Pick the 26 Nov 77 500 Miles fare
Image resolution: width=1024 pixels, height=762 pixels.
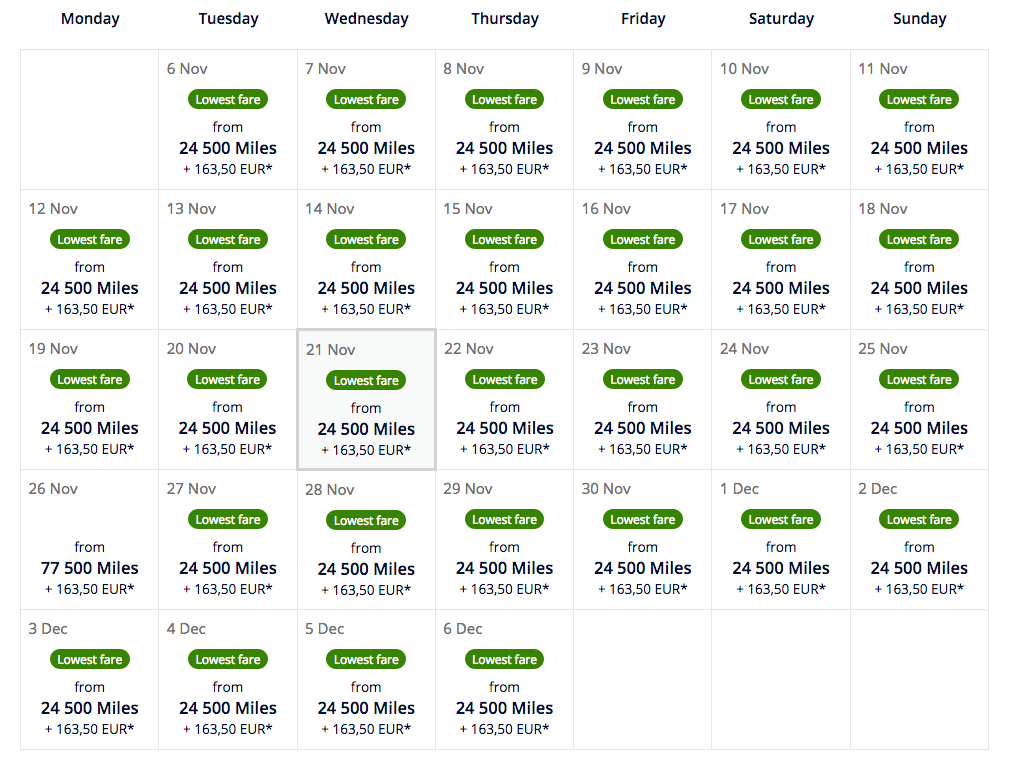90,568
